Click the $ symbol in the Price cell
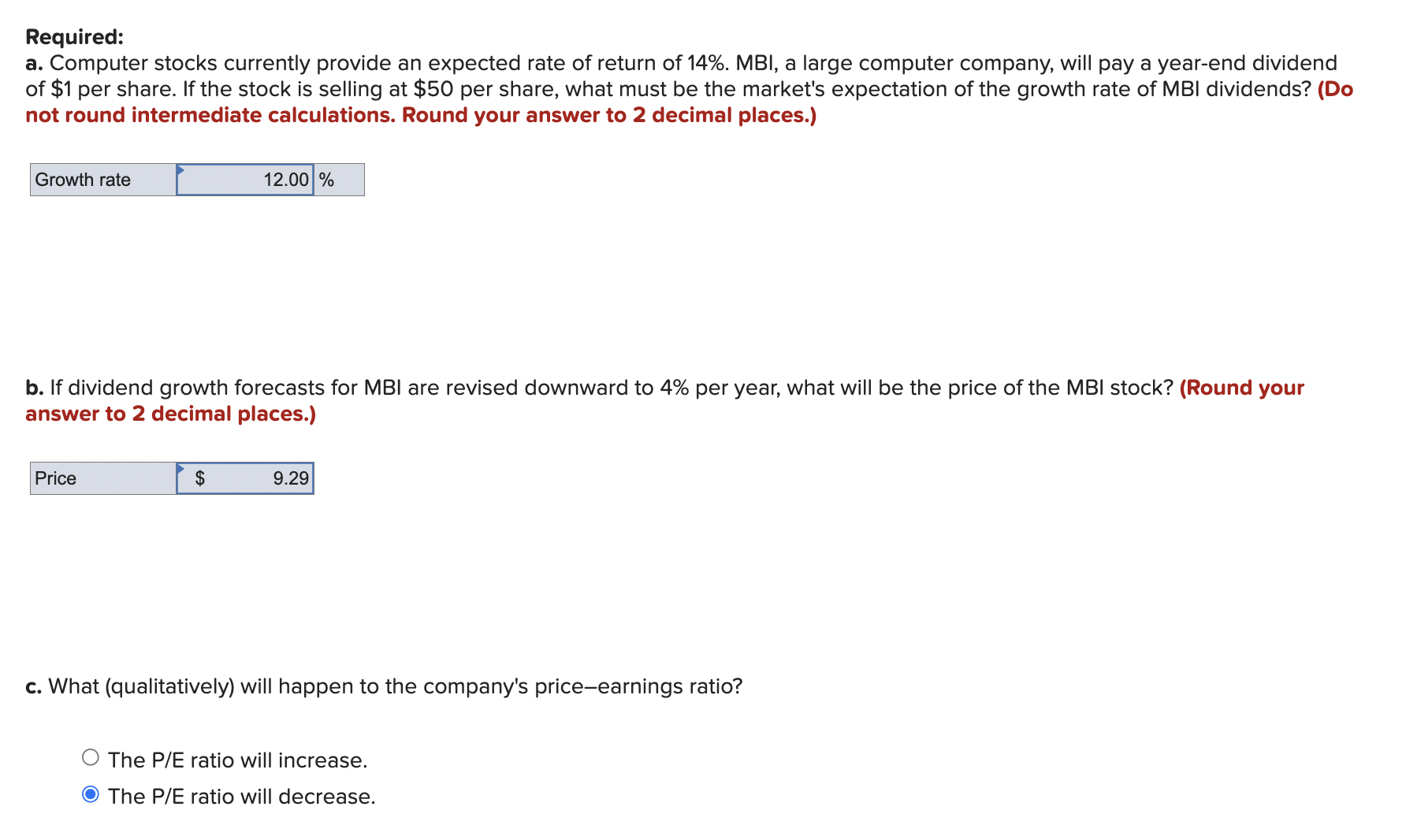Image resolution: width=1406 pixels, height=840 pixels. 199,477
